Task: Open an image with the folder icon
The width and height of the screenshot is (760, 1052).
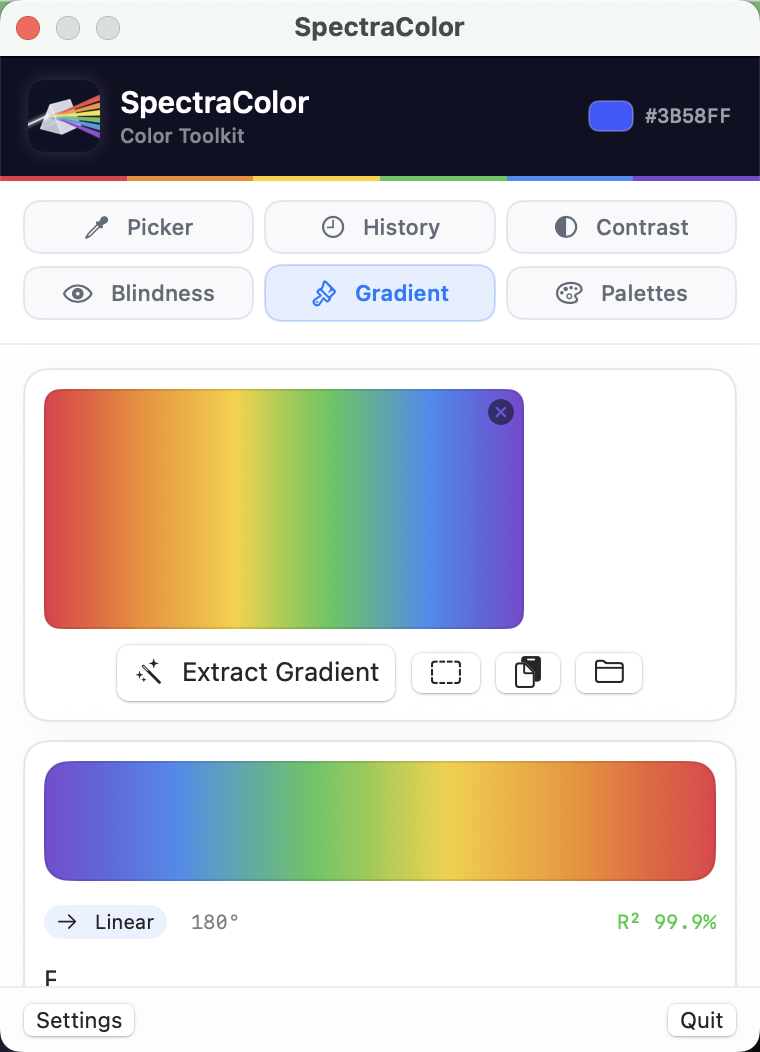Action: (x=609, y=673)
